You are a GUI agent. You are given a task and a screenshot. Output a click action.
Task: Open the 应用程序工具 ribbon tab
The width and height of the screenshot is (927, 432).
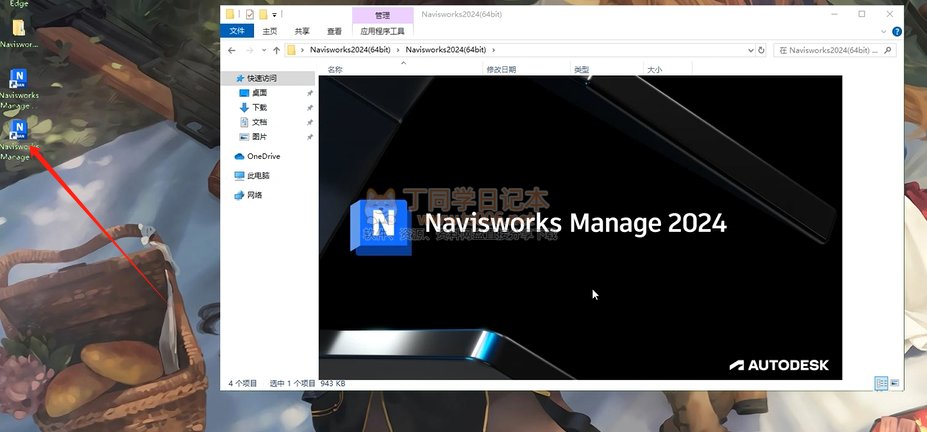382,31
